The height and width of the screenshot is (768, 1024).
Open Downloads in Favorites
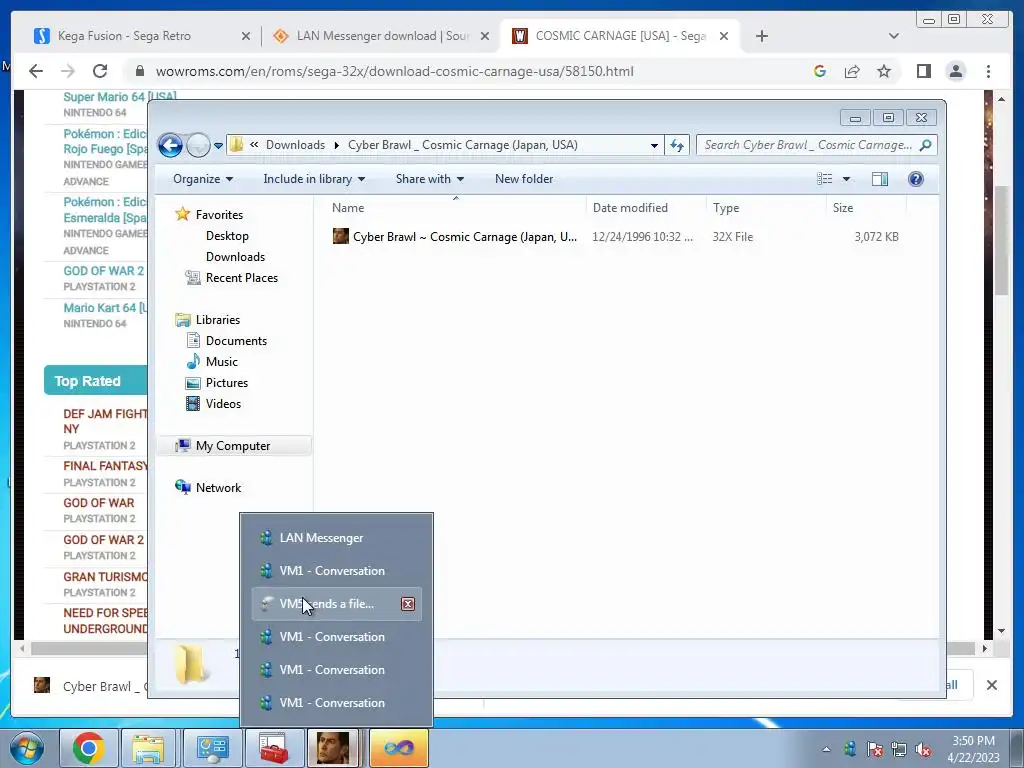pos(235,257)
